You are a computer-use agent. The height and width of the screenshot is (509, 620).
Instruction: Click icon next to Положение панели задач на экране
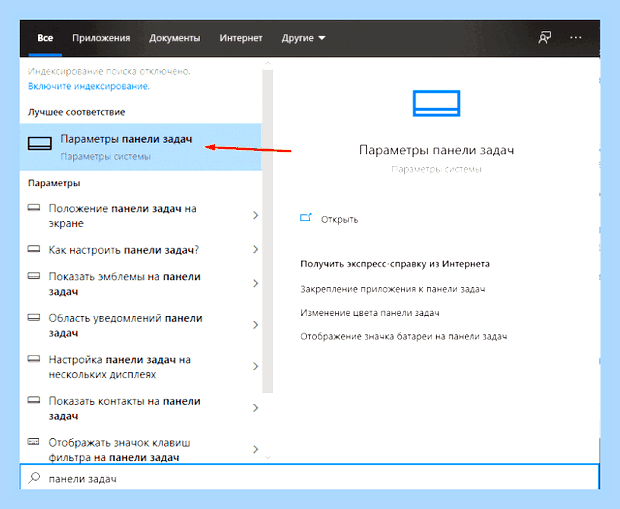tap(34, 208)
